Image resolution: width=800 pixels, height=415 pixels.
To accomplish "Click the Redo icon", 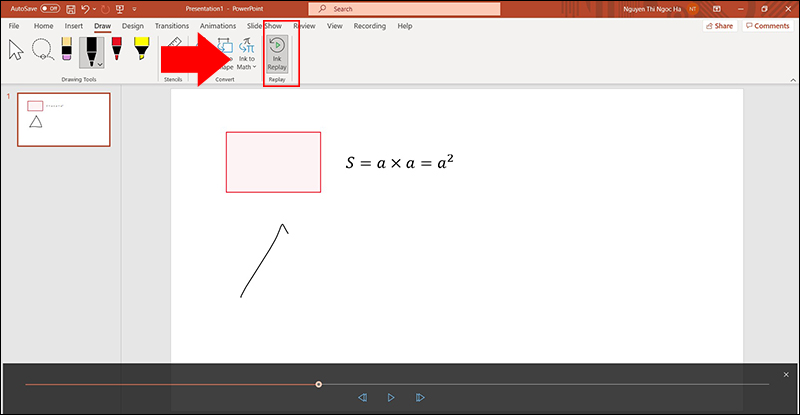I will click(x=105, y=9).
